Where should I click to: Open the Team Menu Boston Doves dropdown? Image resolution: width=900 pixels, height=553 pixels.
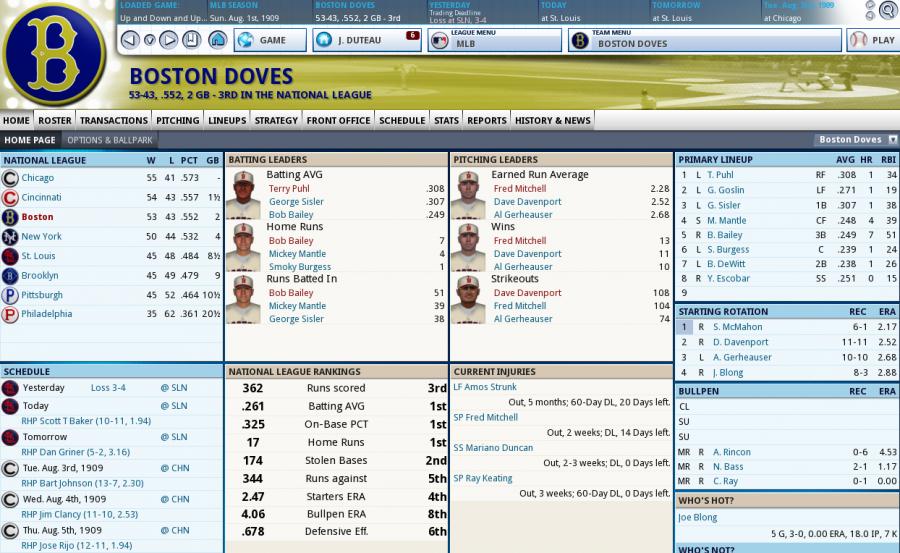click(x=704, y=40)
